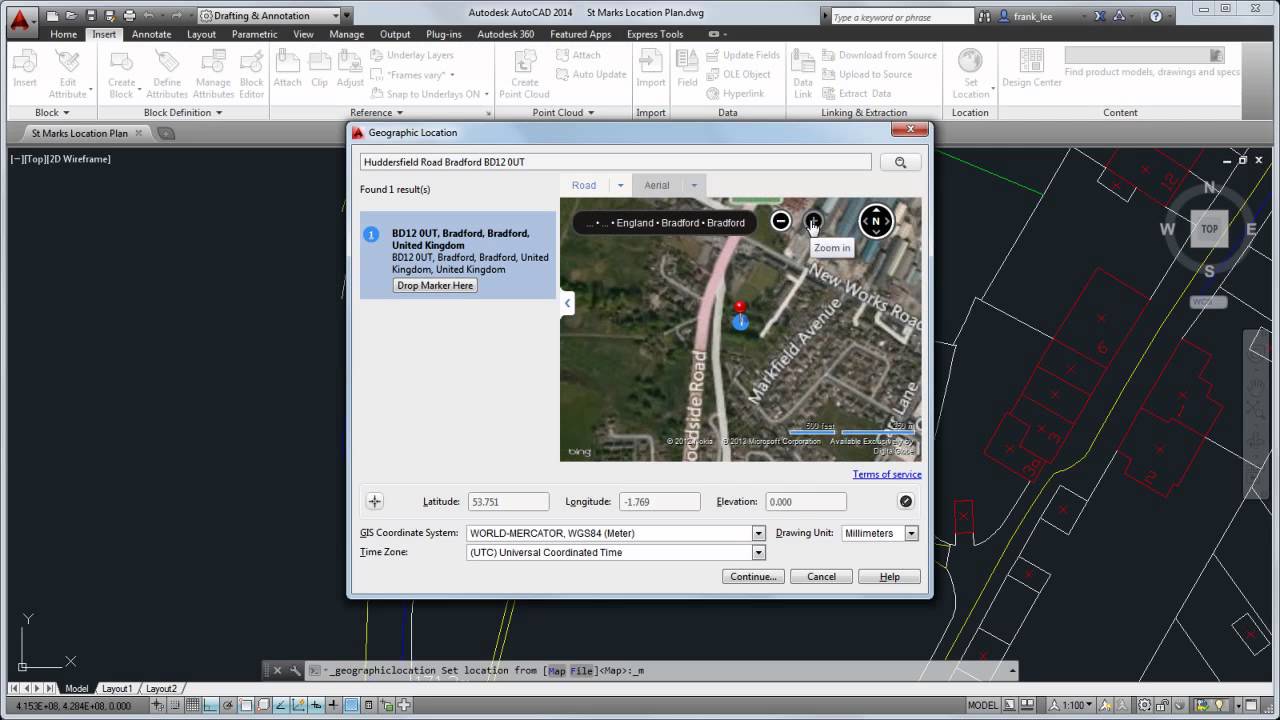
Task: Open the Time Zone dropdown
Action: coord(758,552)
